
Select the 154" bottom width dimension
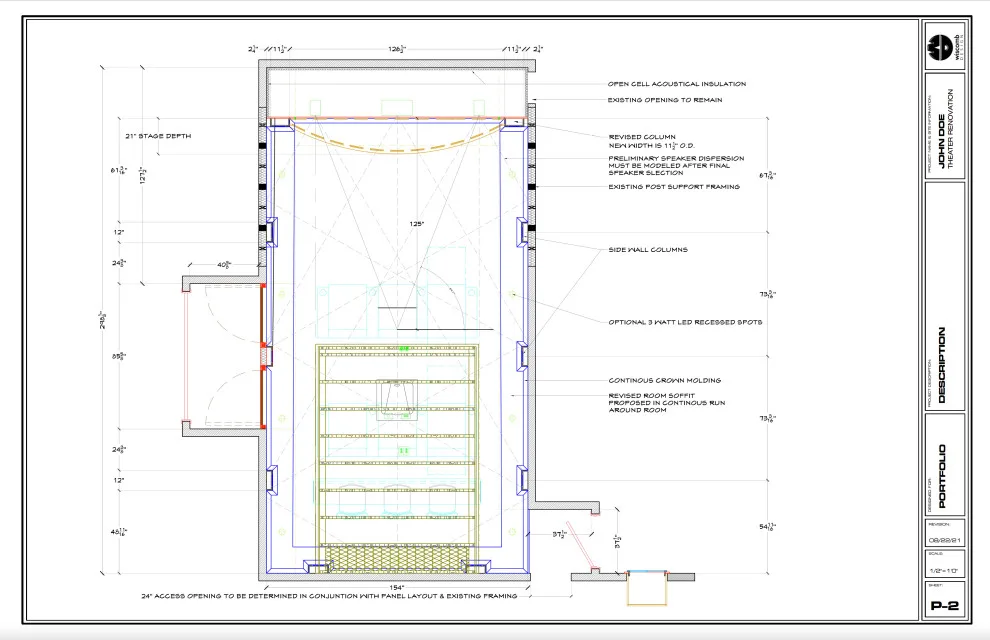click(x=397, y=588)
